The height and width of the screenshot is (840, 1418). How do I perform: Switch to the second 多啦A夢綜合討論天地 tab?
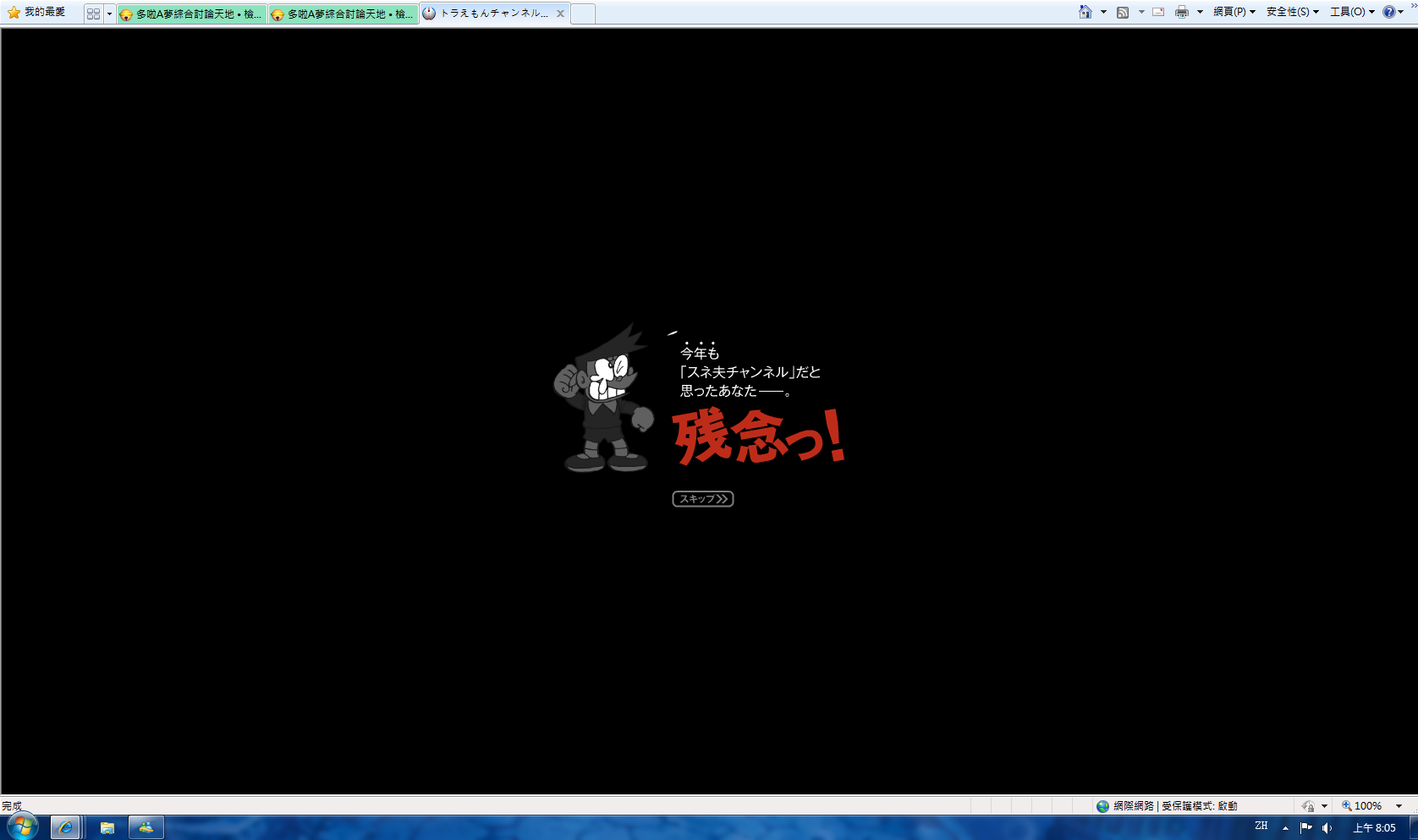point(344,14)
